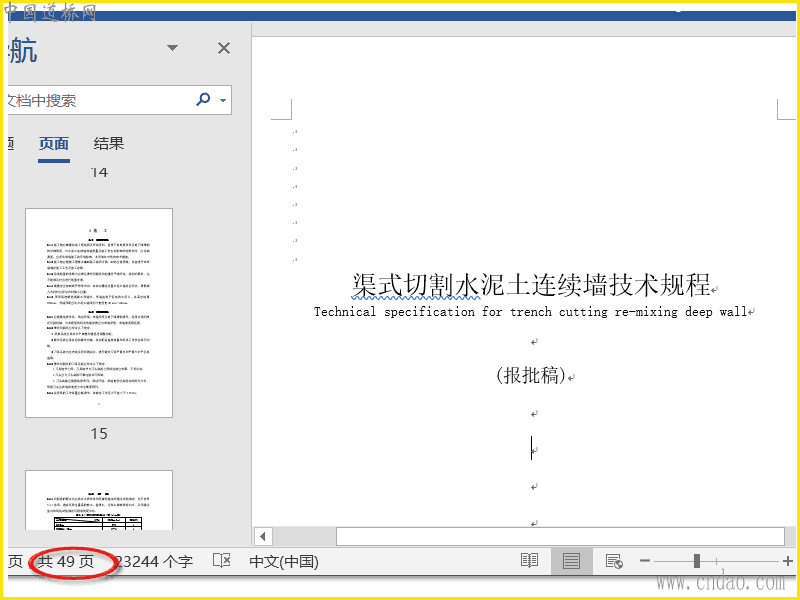Open word count showing 23244 个字

coord(154,562)
